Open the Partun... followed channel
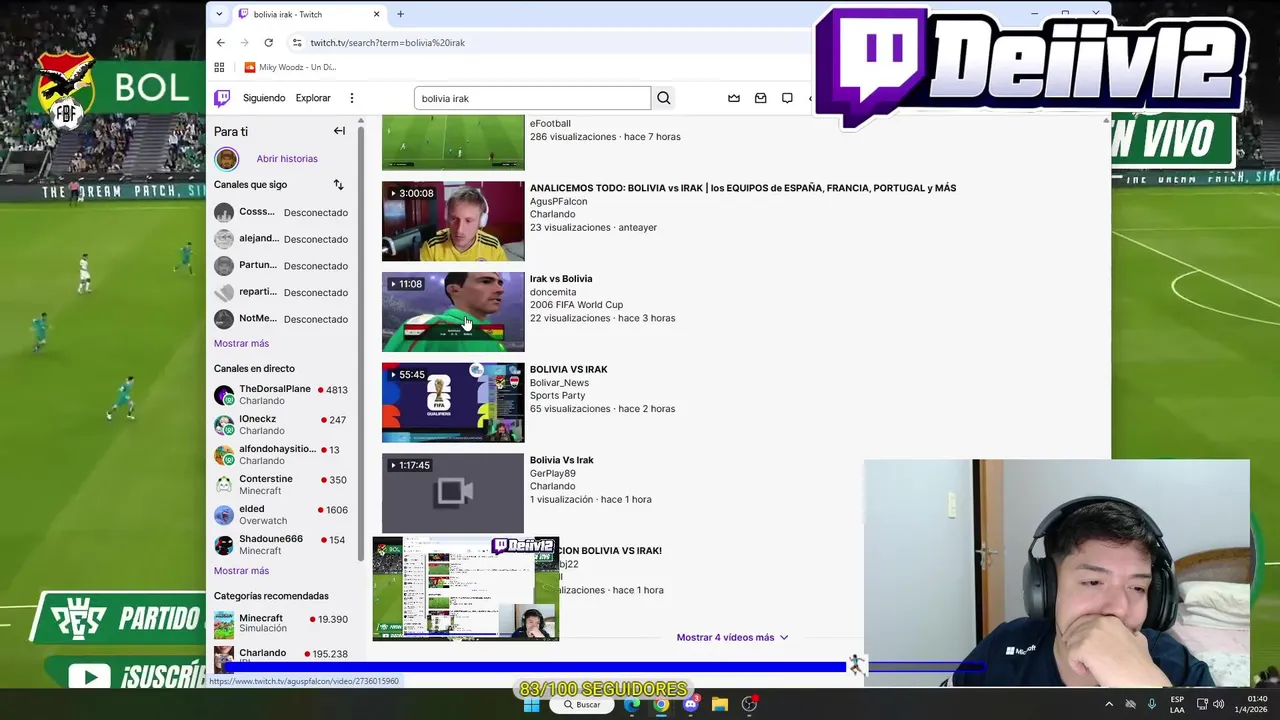 tap(280, 266)
